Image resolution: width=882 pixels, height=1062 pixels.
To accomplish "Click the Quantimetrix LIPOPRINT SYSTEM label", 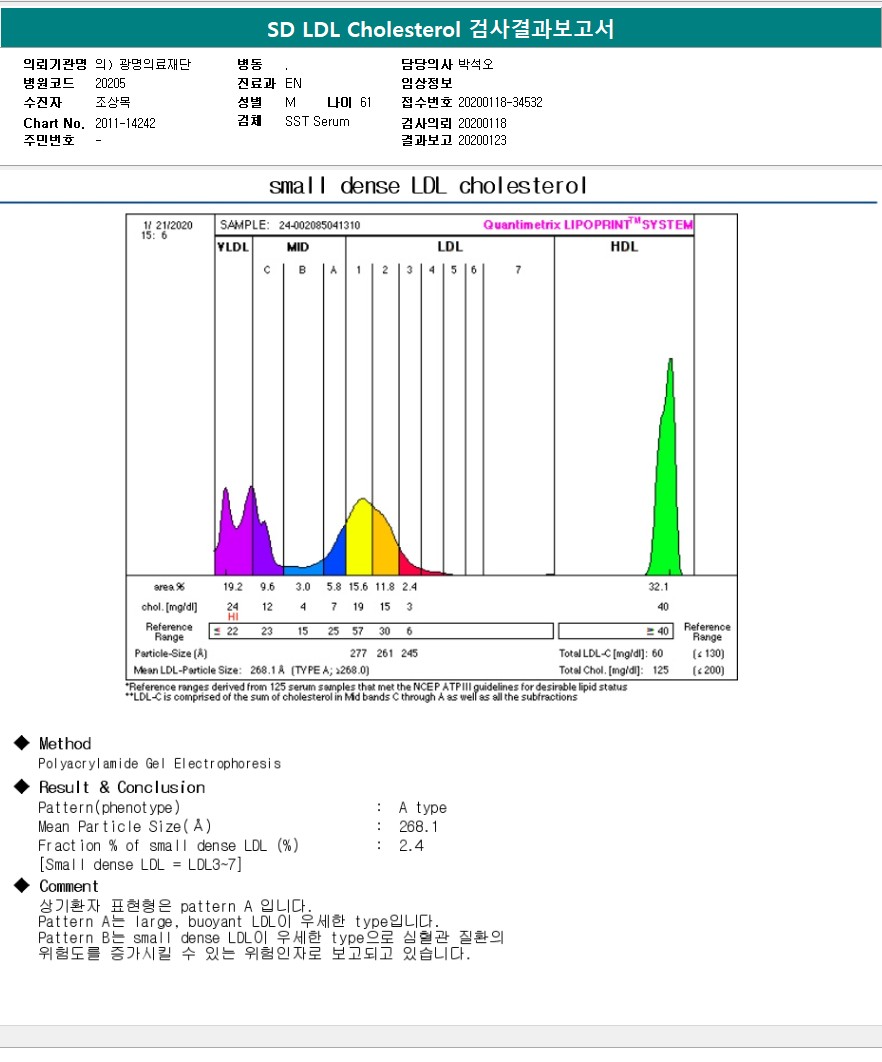I will pos(588,224).
